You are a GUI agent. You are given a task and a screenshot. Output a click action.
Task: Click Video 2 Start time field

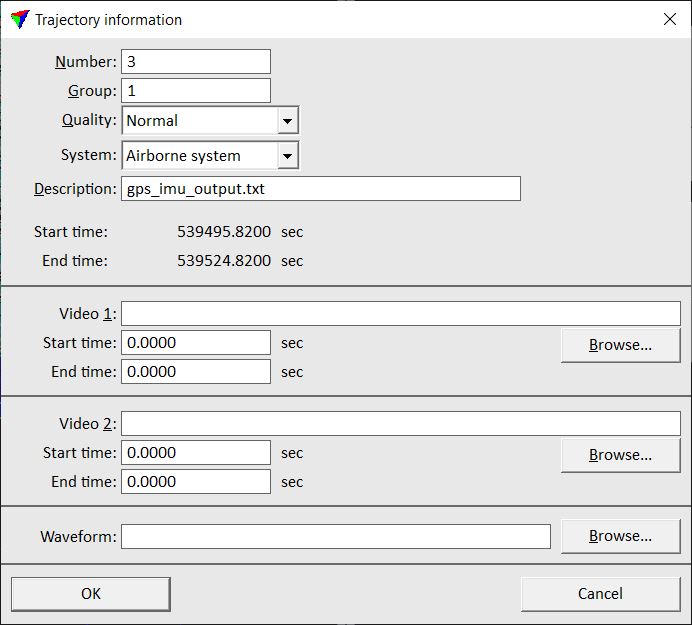coord(196,453)
